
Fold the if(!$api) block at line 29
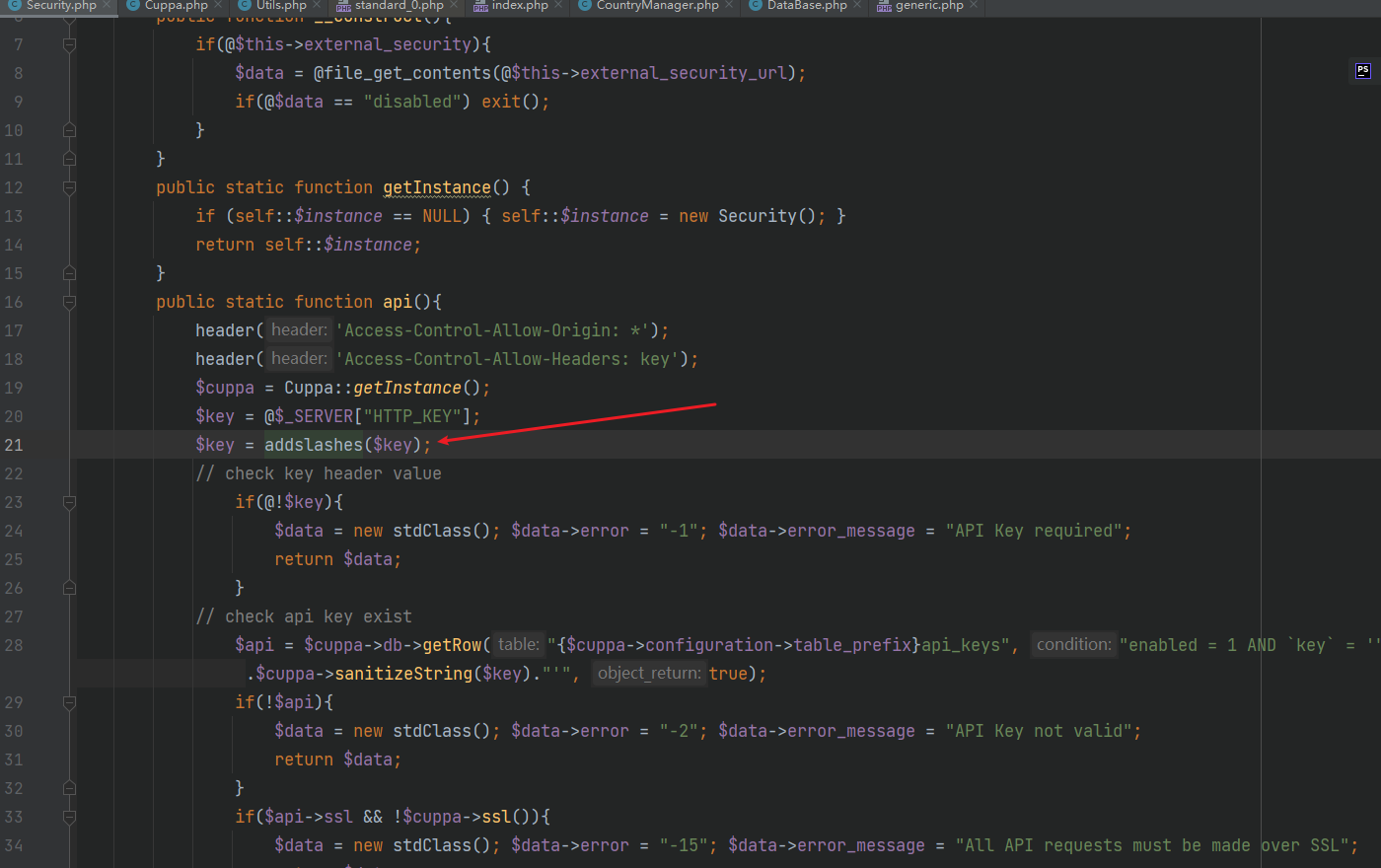69,702
